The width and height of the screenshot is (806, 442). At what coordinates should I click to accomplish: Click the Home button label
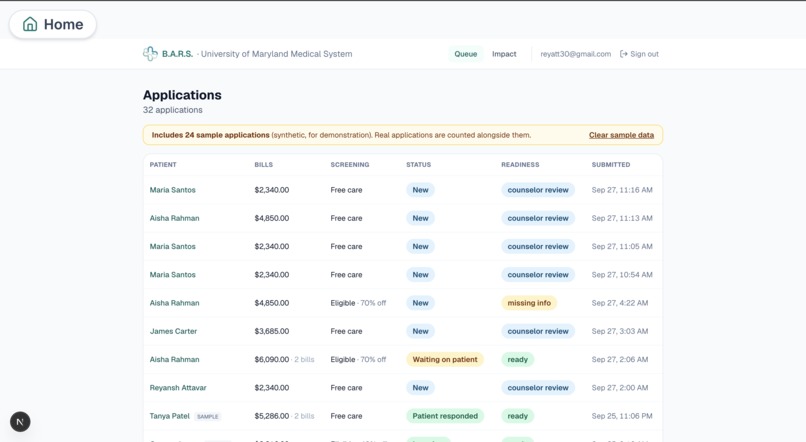63,24
